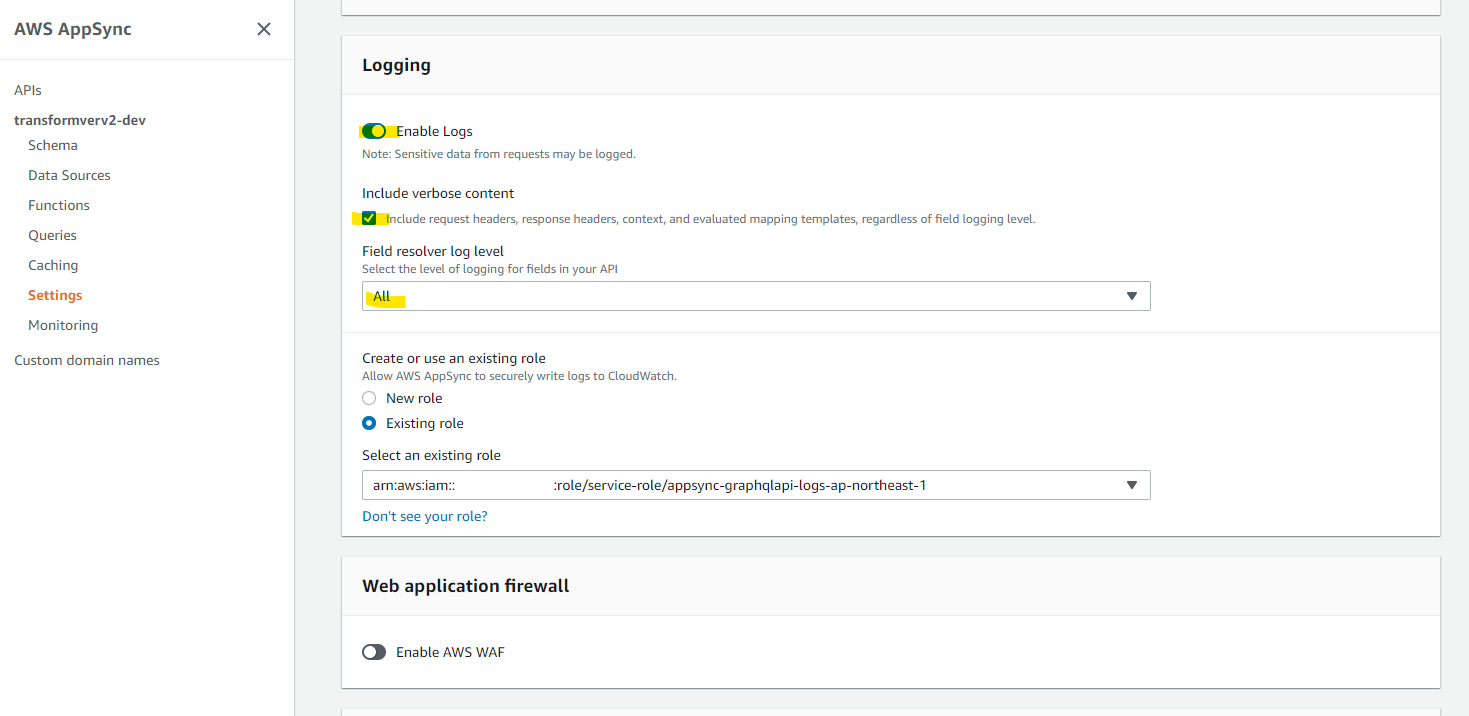1469x716 pixels.
Task: Open APIs in the sidebar
Action: pos(28,90)
